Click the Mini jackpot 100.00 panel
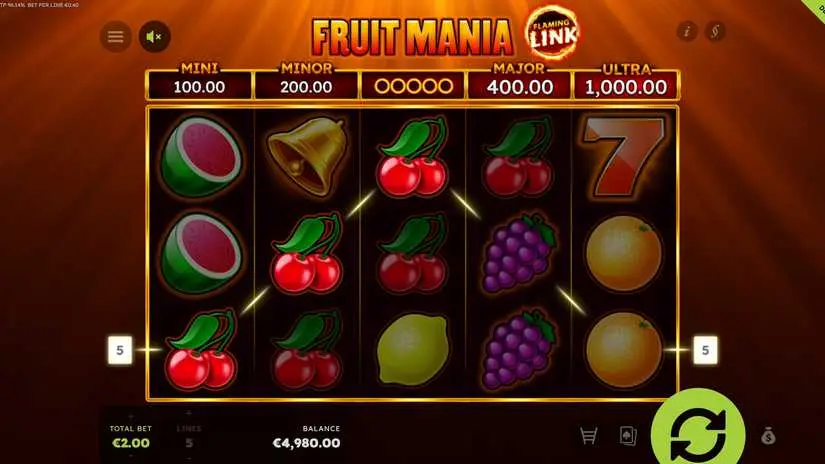 coord(199,83)
